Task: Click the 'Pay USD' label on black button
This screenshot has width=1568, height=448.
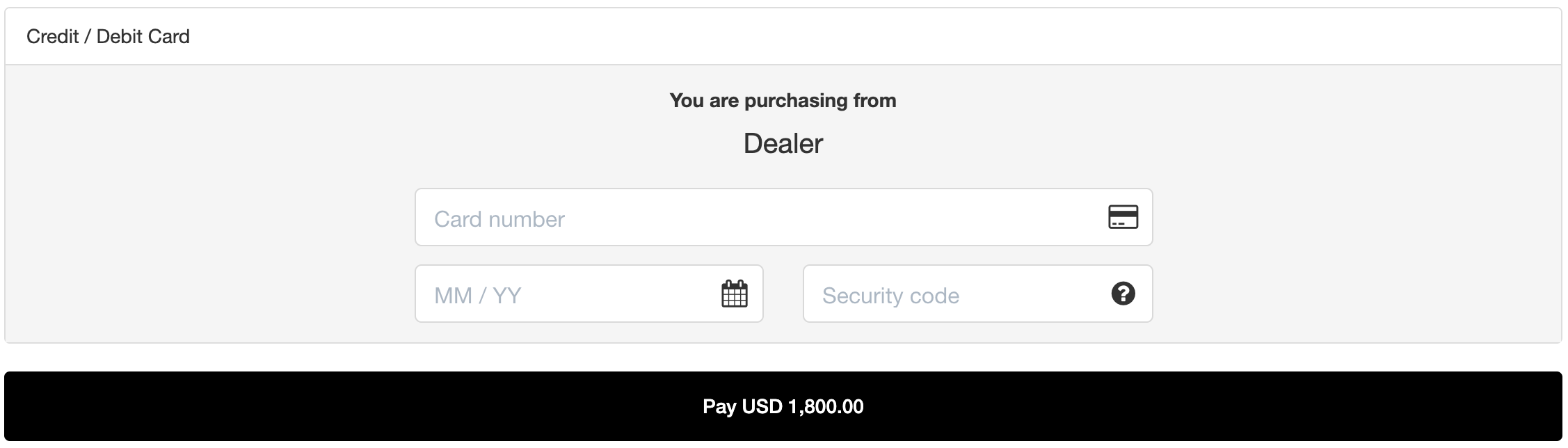Action: [x=742, y=406]
